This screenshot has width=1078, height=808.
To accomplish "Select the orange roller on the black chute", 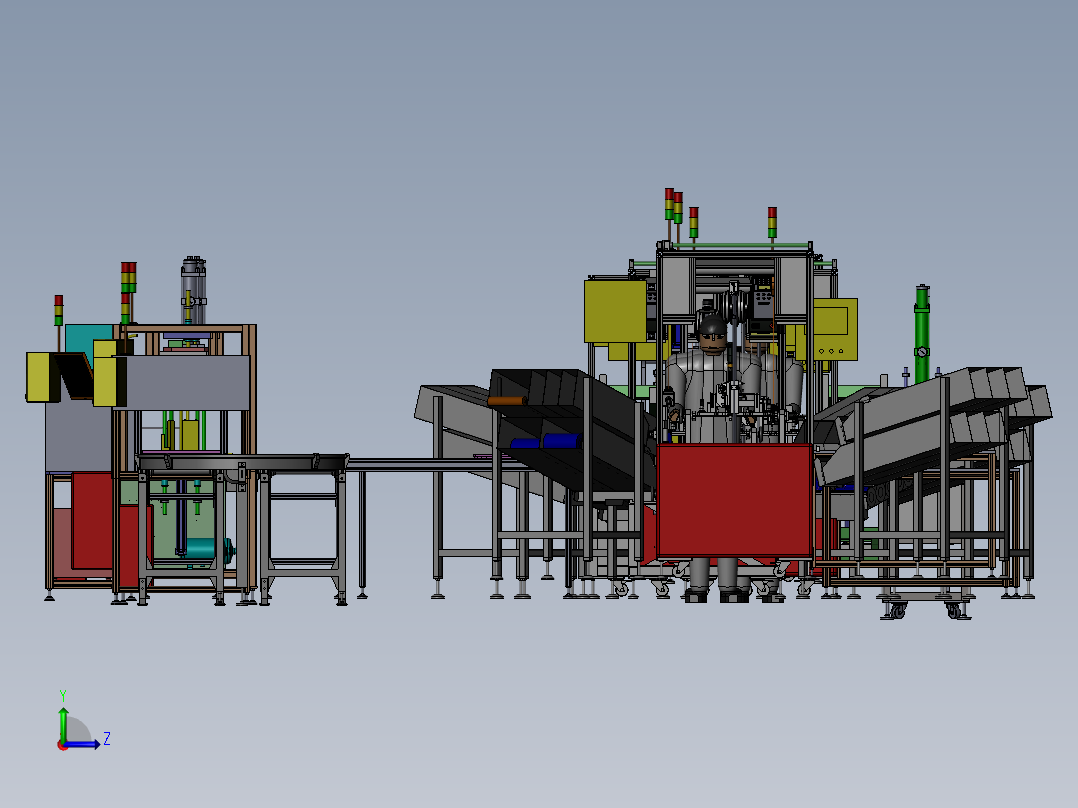I will [x=507, y=401].
